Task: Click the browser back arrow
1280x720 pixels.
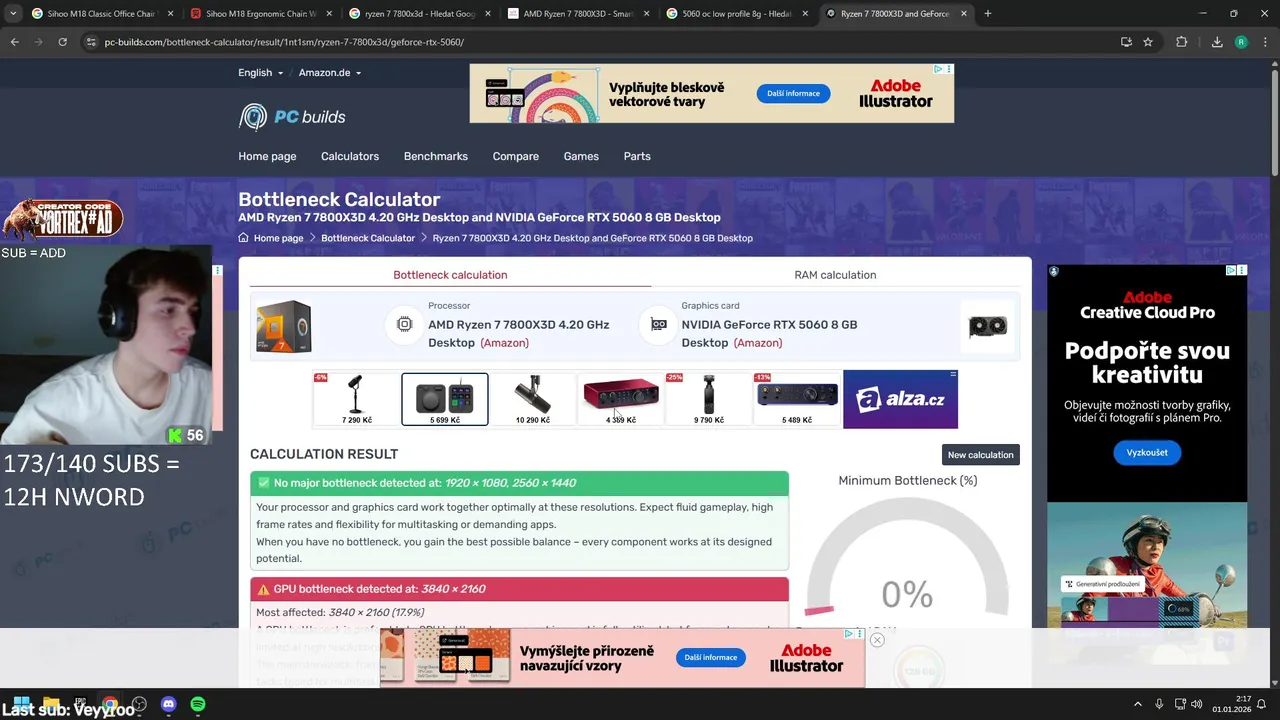Action: pos(14,42)
